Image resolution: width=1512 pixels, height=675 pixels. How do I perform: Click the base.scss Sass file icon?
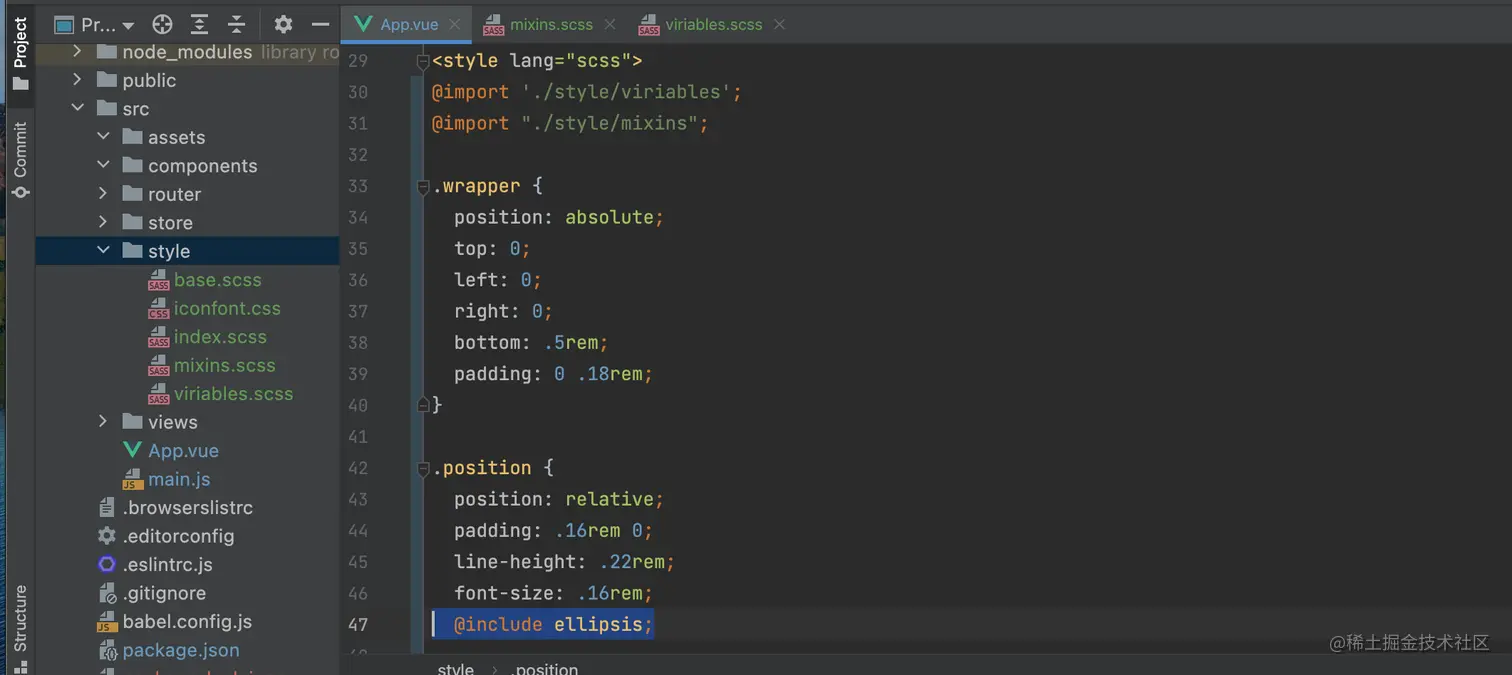(x=158, y=281)
